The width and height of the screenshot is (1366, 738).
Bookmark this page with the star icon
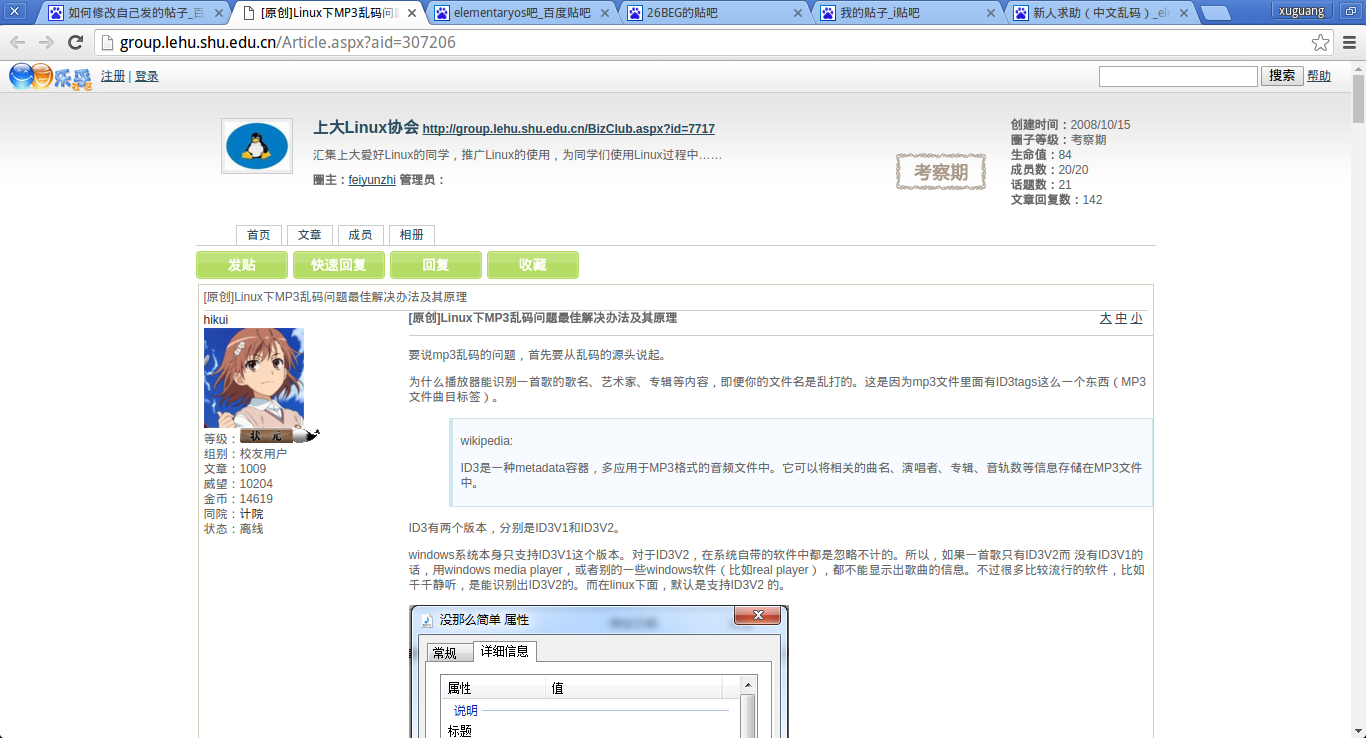[x=1321, y=42]
